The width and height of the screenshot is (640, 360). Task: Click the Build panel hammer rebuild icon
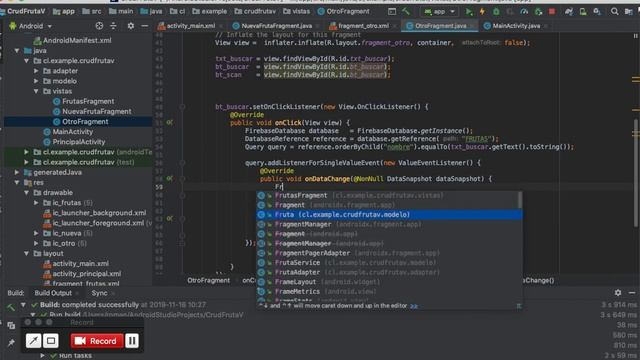11,307
